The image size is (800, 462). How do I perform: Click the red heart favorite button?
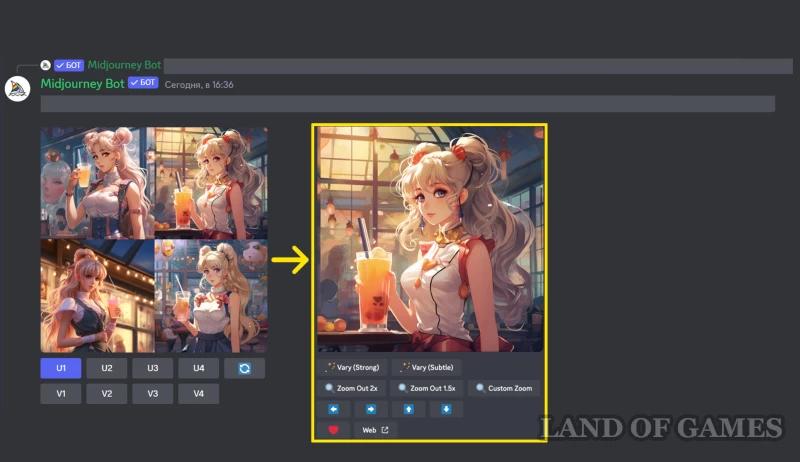[x=334, y=430]
